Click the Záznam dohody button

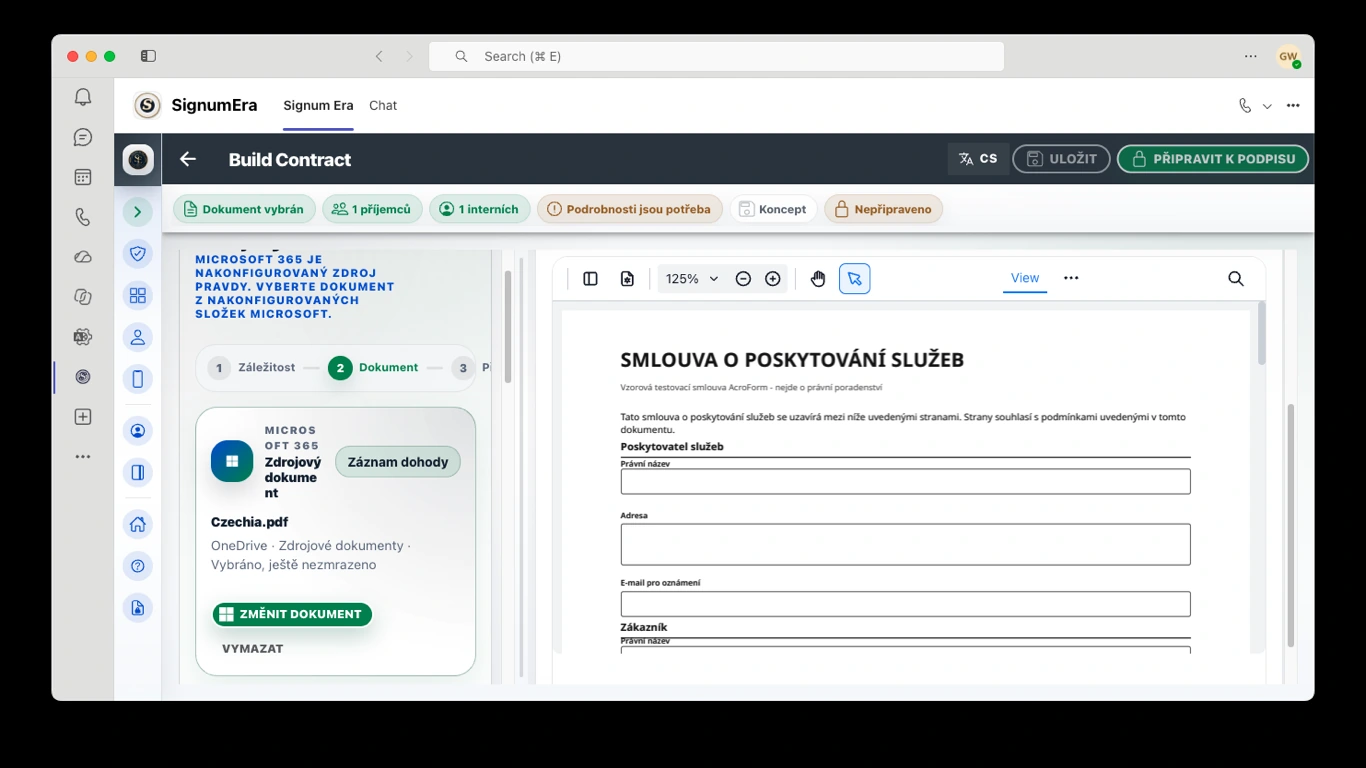click(398, 462)
